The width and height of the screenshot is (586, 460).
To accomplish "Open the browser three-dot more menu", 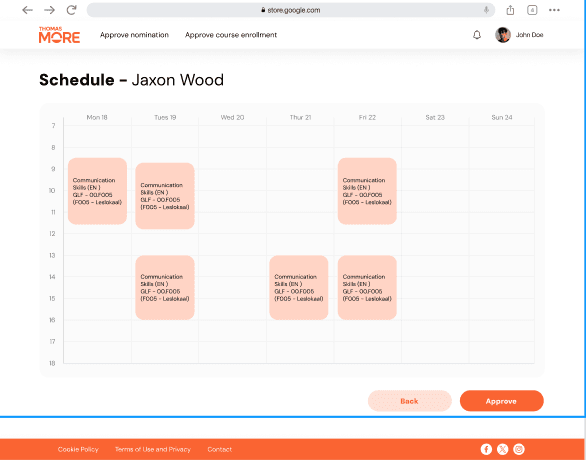I will [554, 10].
